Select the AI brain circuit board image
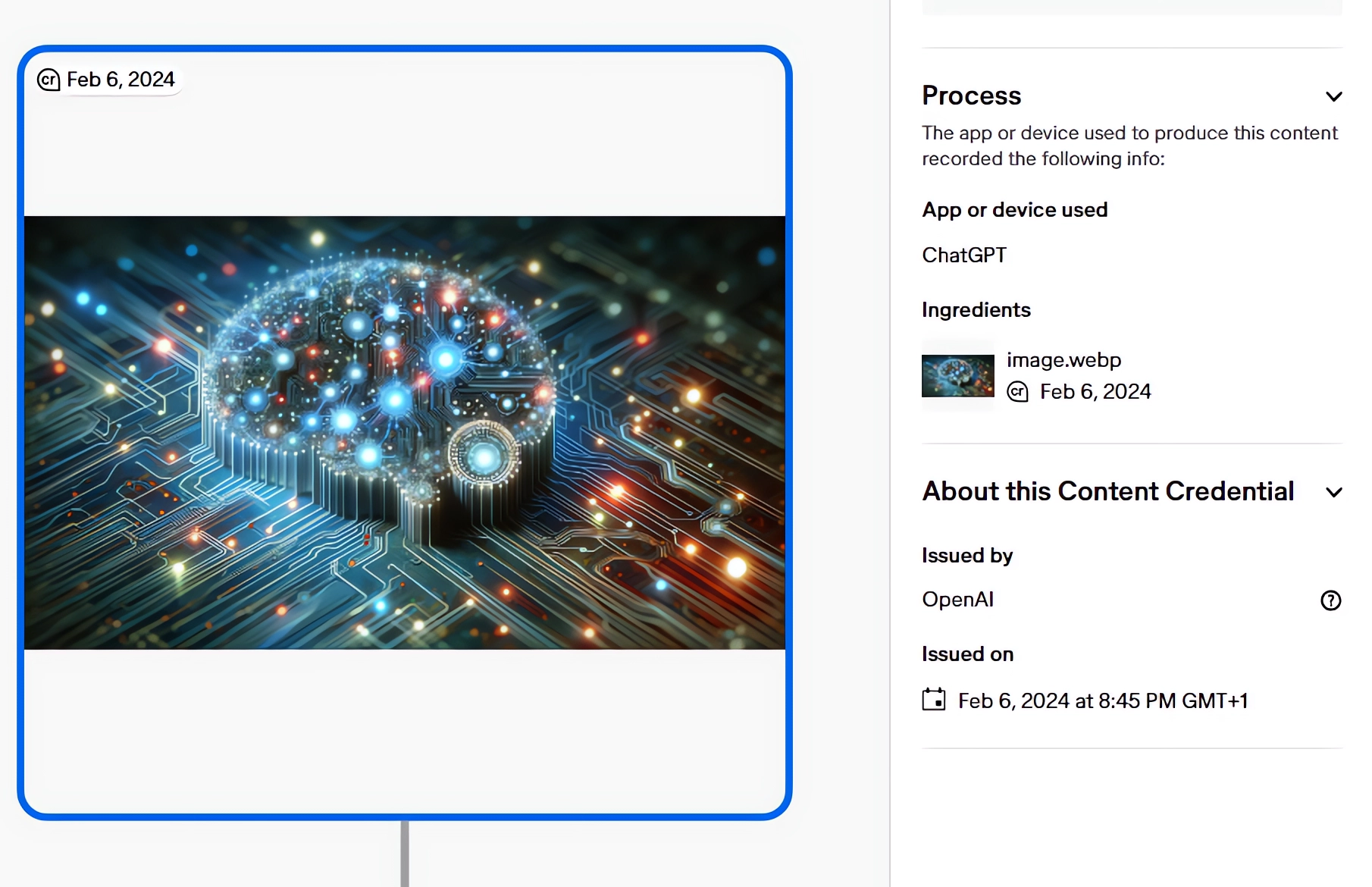This screenshot has width=1372, height=887. click(405, 432)
